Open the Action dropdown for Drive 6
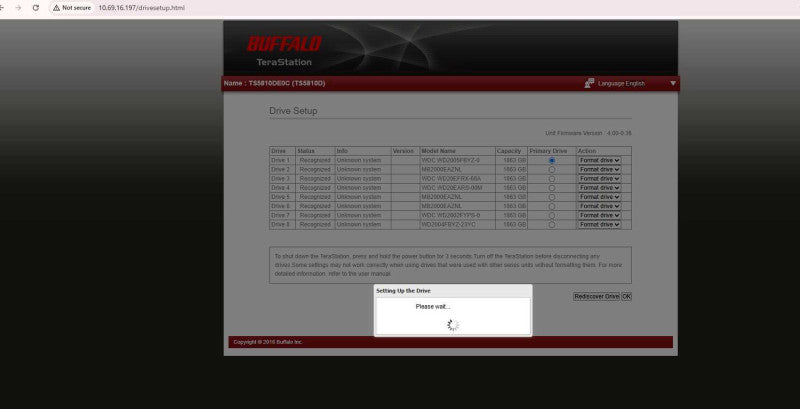 tap(599, 206)
